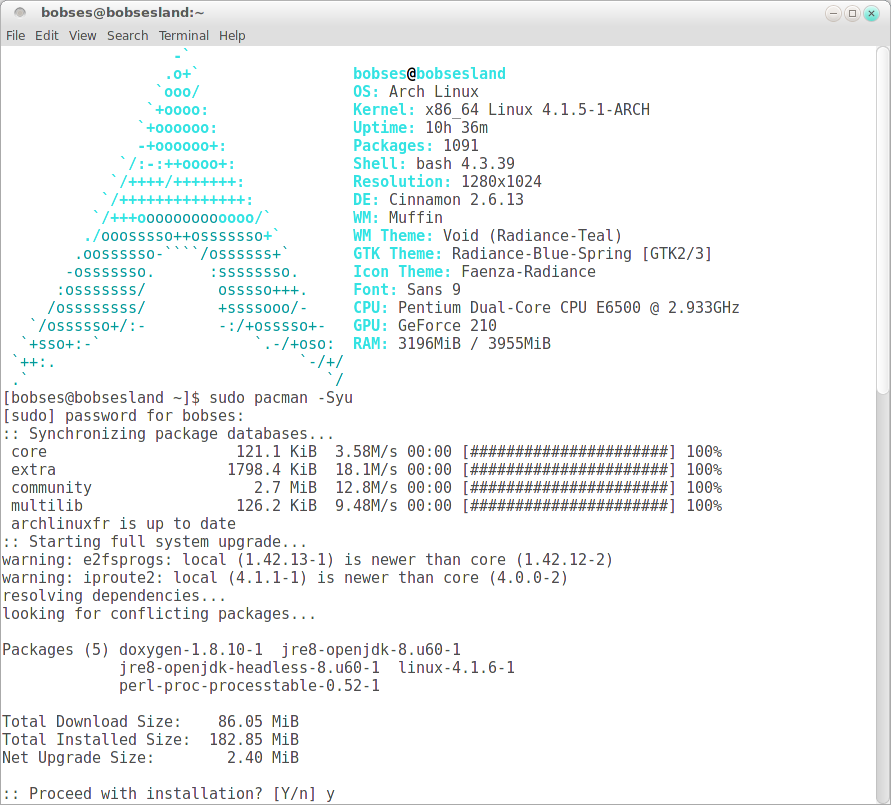Click the 'jre8-openjdk-8.u60-1' package name

370,650
